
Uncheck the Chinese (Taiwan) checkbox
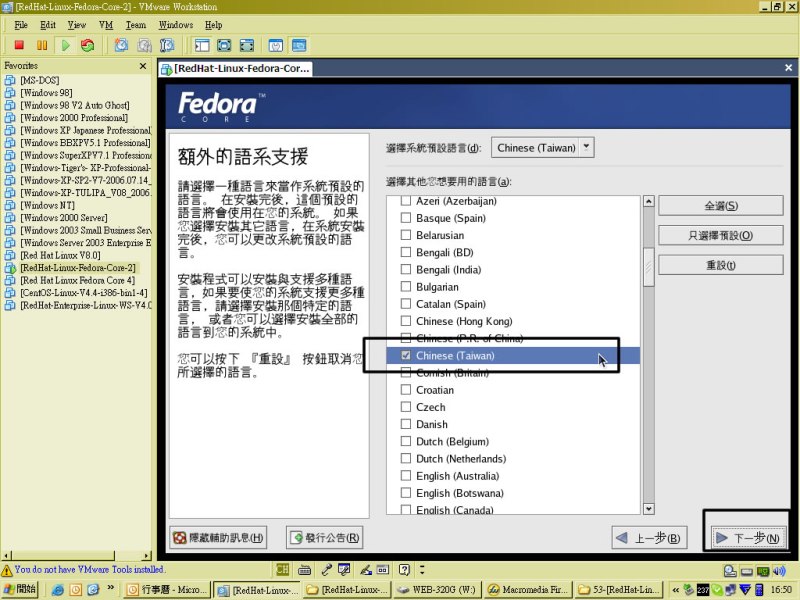406,355
